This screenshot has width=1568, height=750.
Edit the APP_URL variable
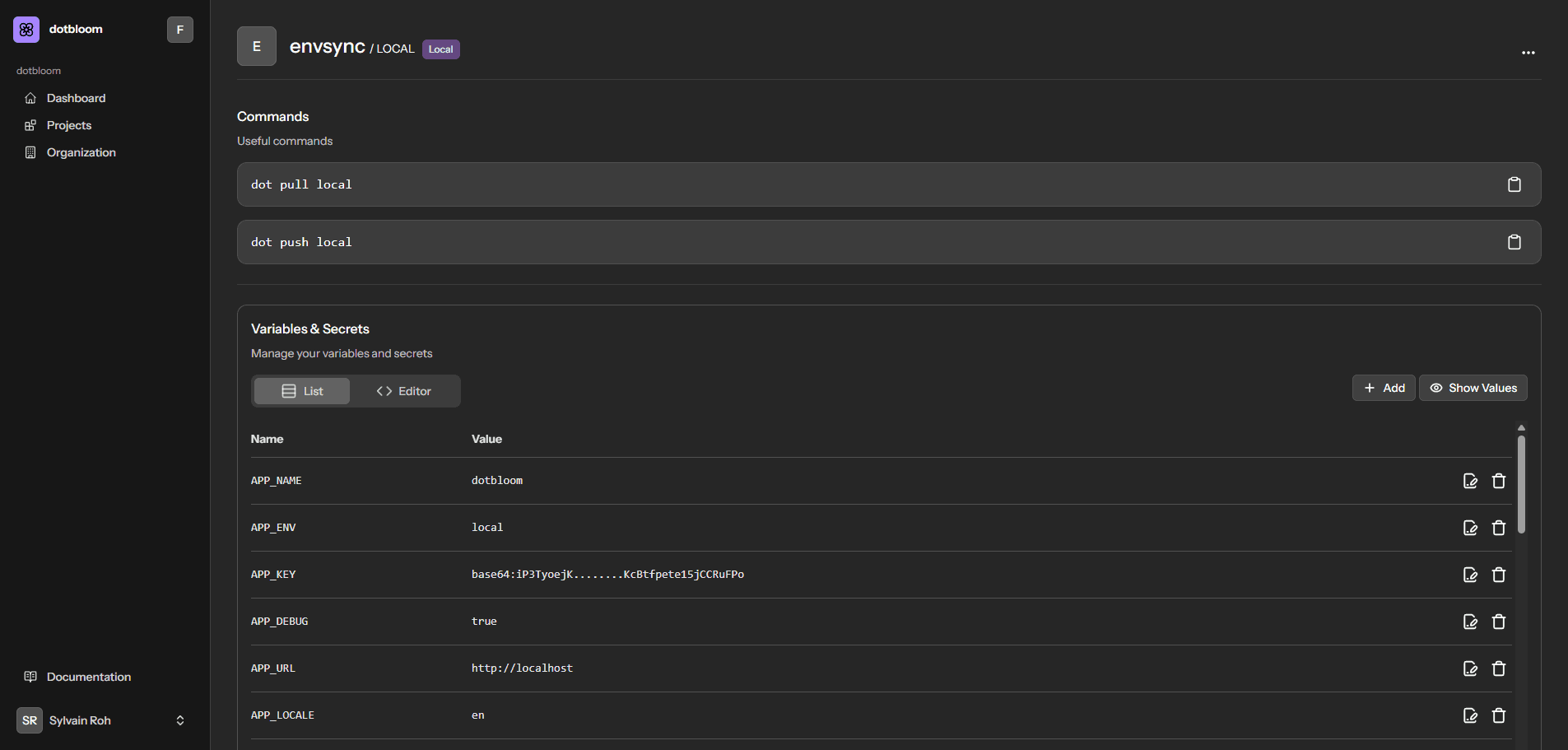1471,668
